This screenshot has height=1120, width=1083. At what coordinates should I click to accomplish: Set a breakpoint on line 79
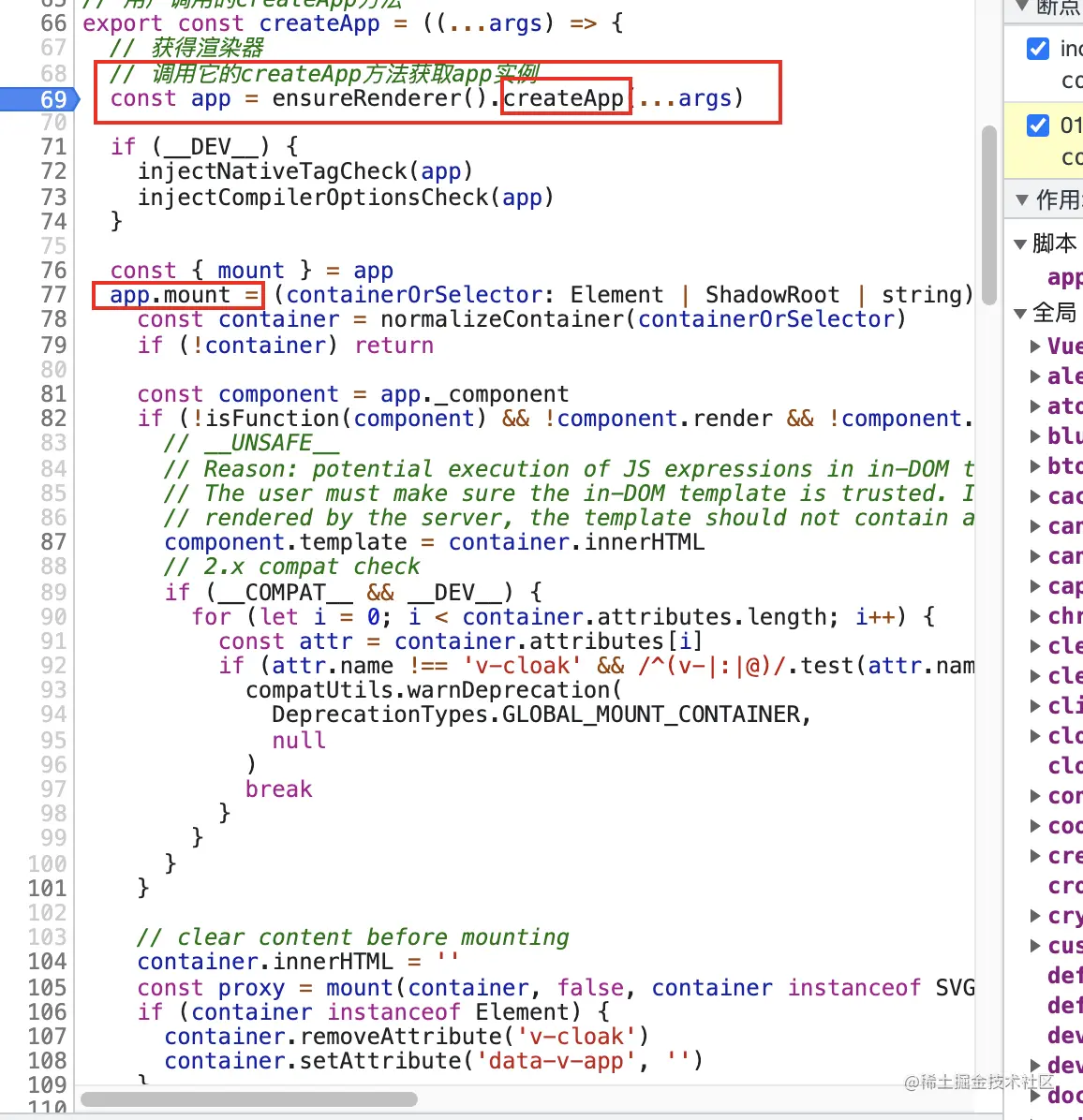tap(52, 345)
